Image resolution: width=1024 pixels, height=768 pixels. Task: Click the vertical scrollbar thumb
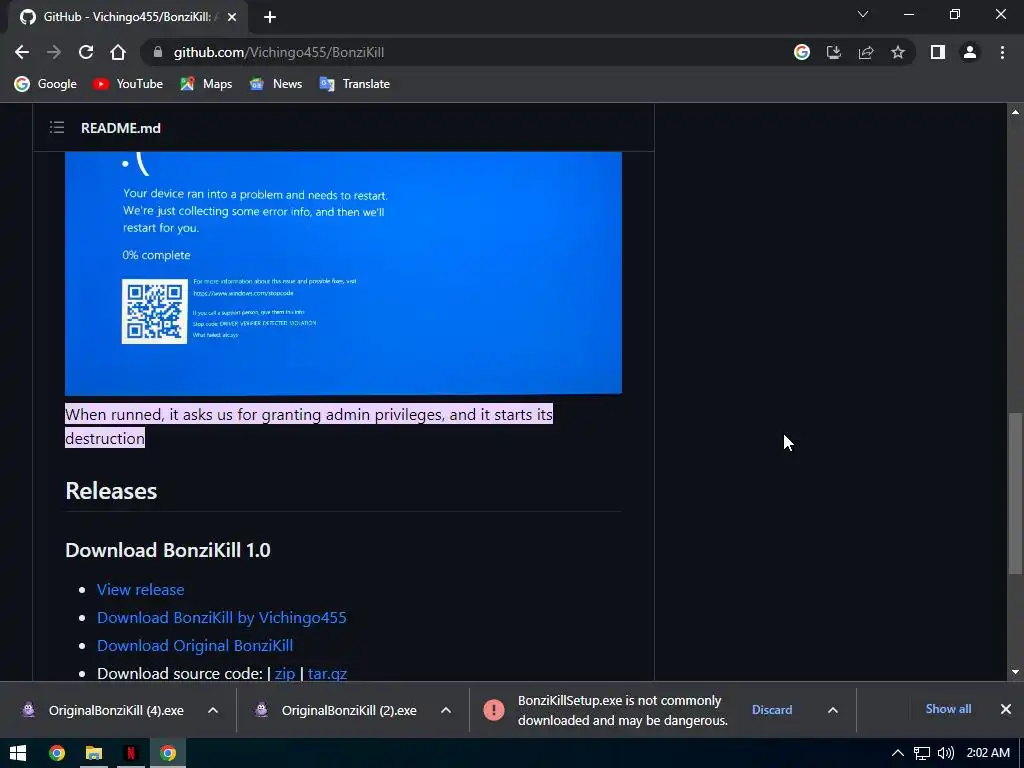point(1015,493)
